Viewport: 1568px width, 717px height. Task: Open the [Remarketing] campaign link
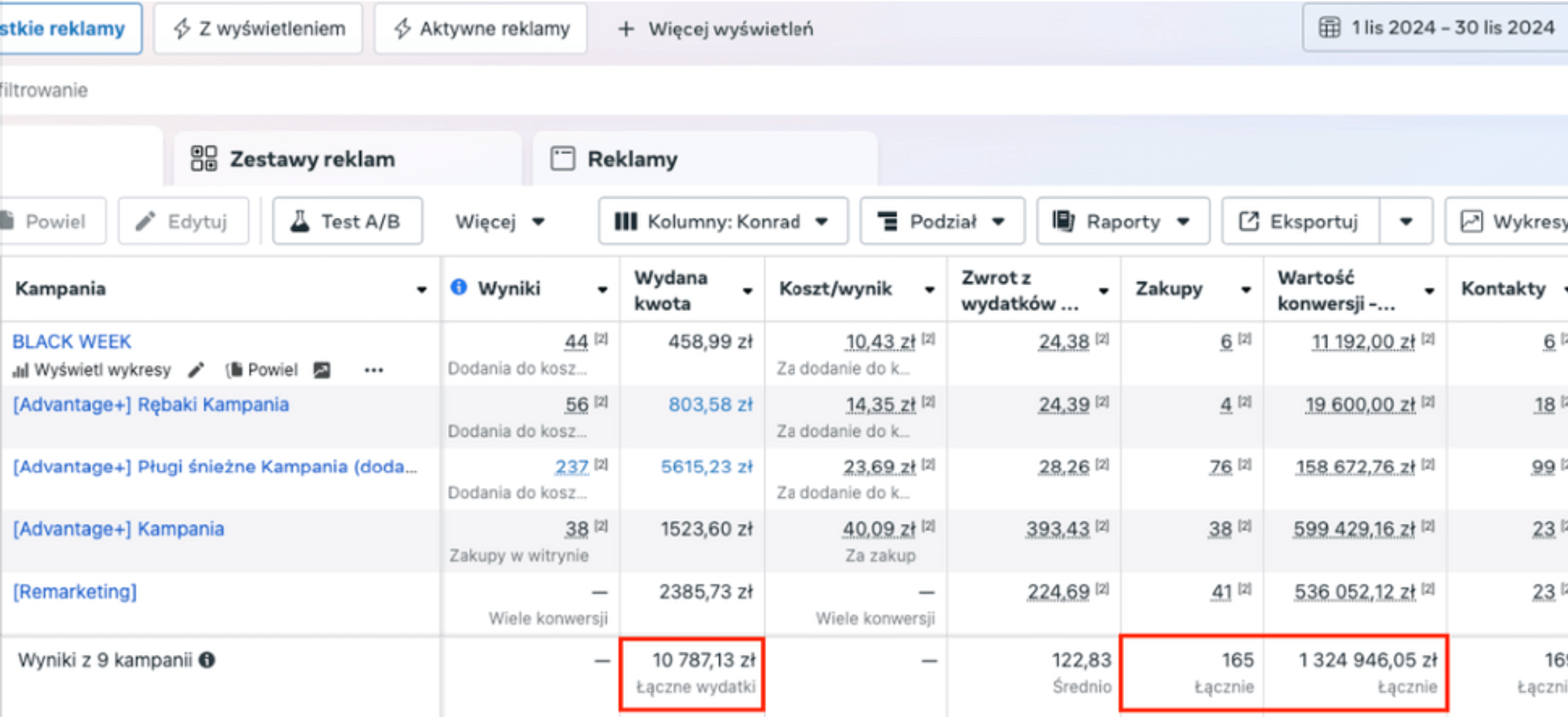(x=75, y=591)
